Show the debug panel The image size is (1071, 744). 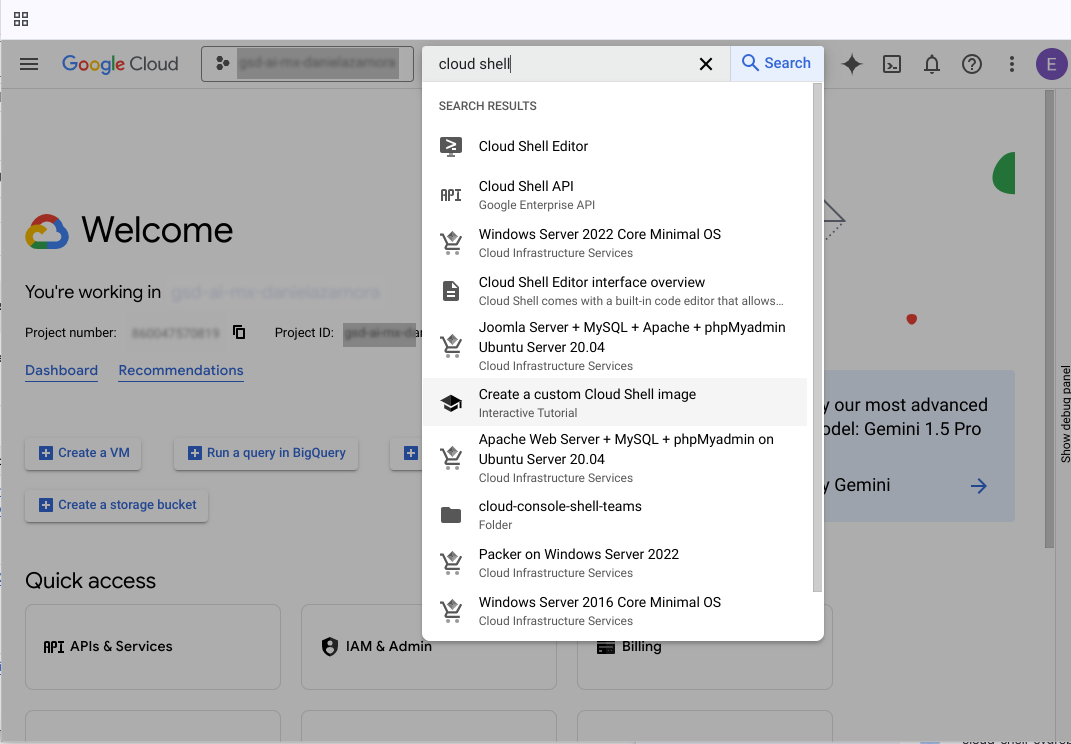click(x=1065, y=413)
